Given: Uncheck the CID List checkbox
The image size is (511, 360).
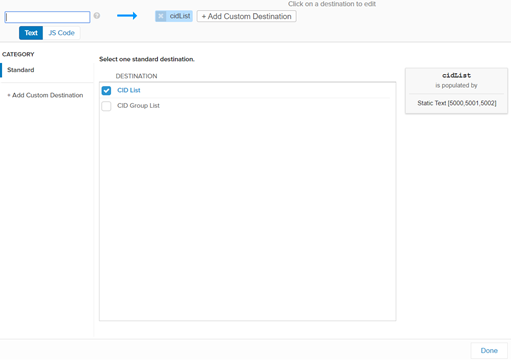Looking at the screenshot, I should click(106, 90).
